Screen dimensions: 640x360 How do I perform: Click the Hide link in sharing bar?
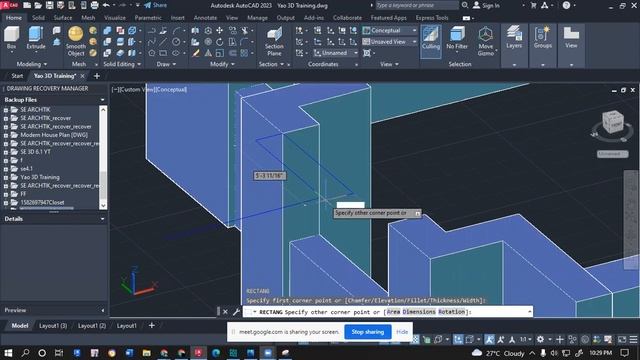[402, 332]
